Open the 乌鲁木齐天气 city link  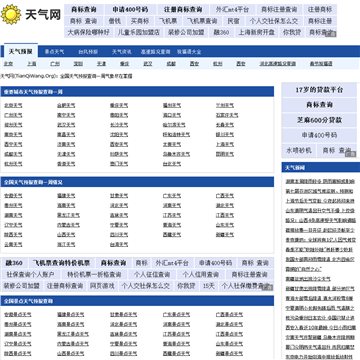tap(176, 154)
